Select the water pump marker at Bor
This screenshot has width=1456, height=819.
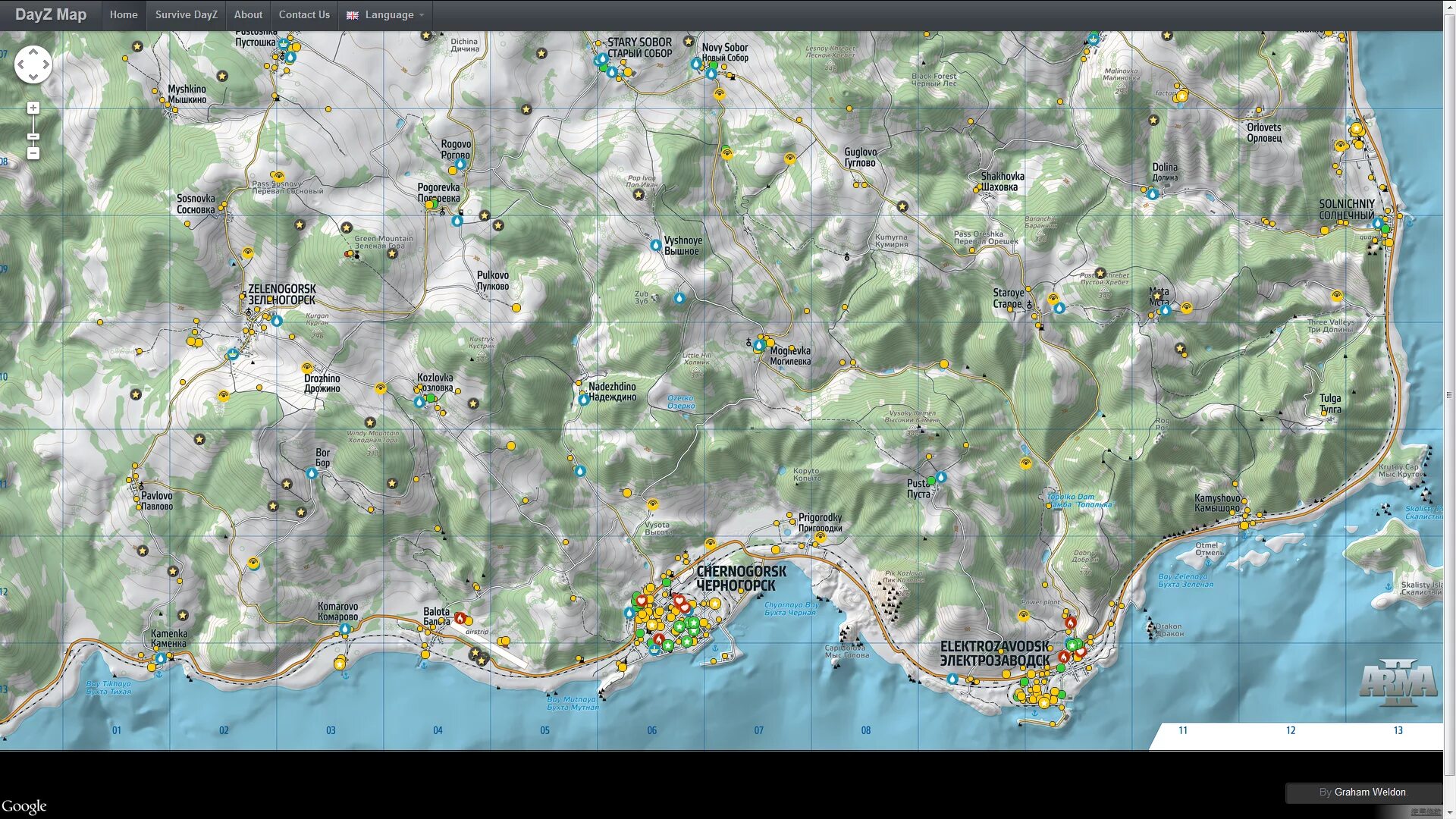pyautogui.click(x=311, y=472)
